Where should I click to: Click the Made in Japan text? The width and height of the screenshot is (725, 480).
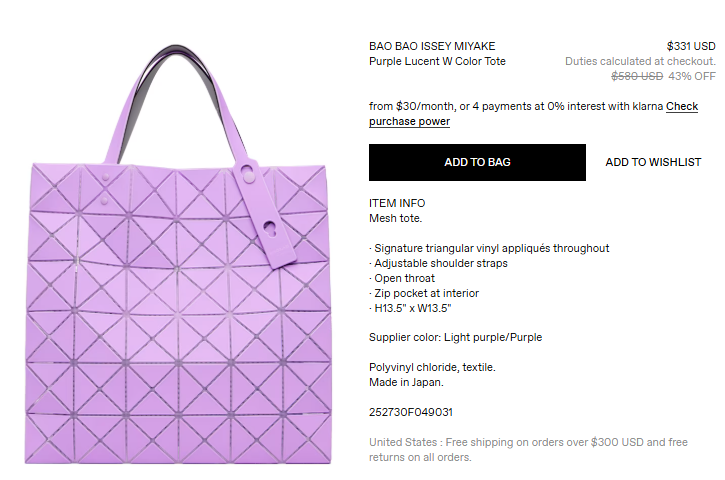coord(406,382)
